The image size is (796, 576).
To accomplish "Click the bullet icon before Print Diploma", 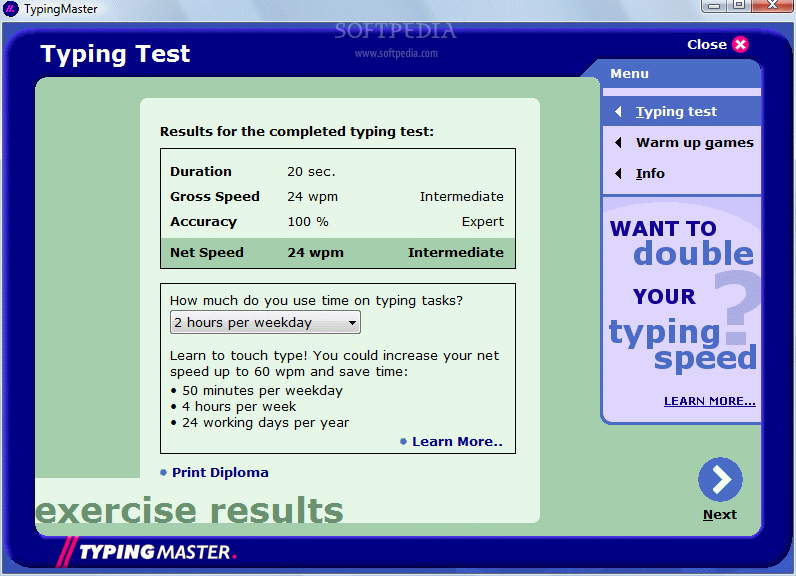I will click(x=163, y=472).
